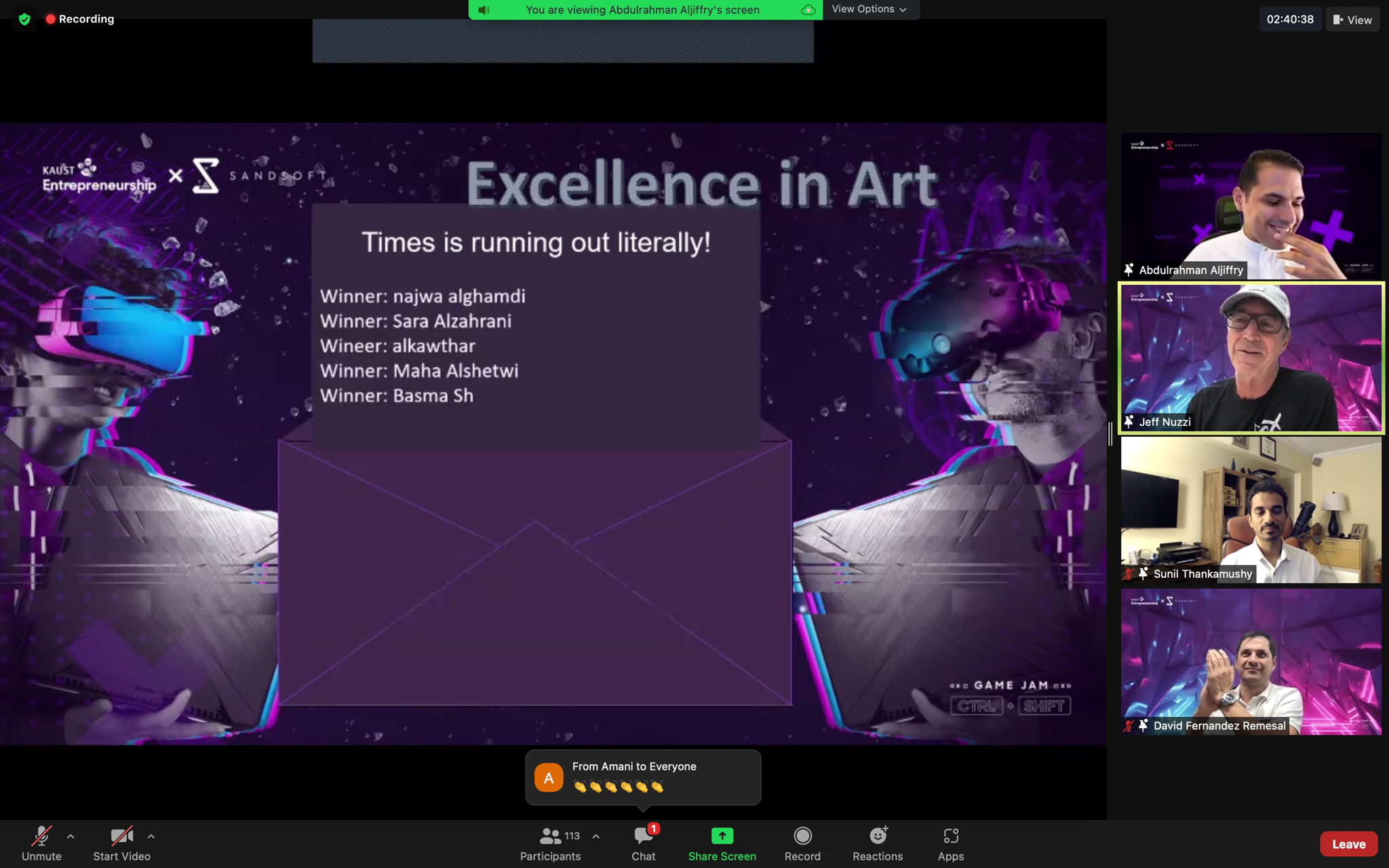The image size is (1389, 868).
Task: Open the Chat panel
Action: (x=643, y=844)
